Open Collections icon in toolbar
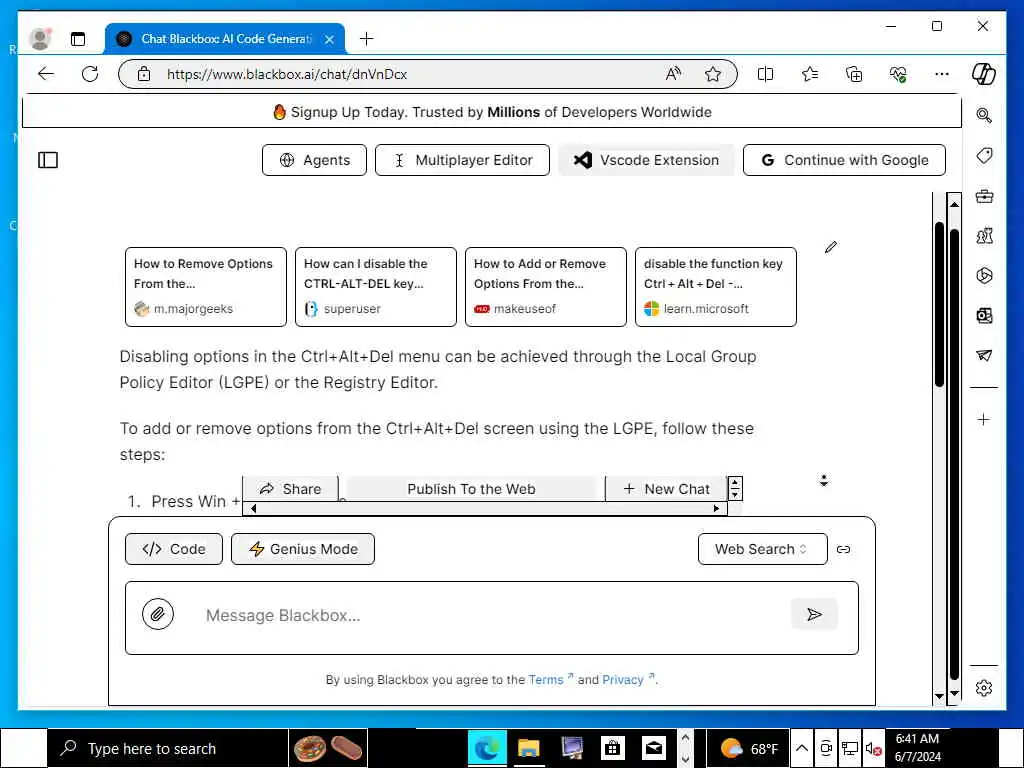This screenshot has width=1024, height=768. tap(854, 74)
